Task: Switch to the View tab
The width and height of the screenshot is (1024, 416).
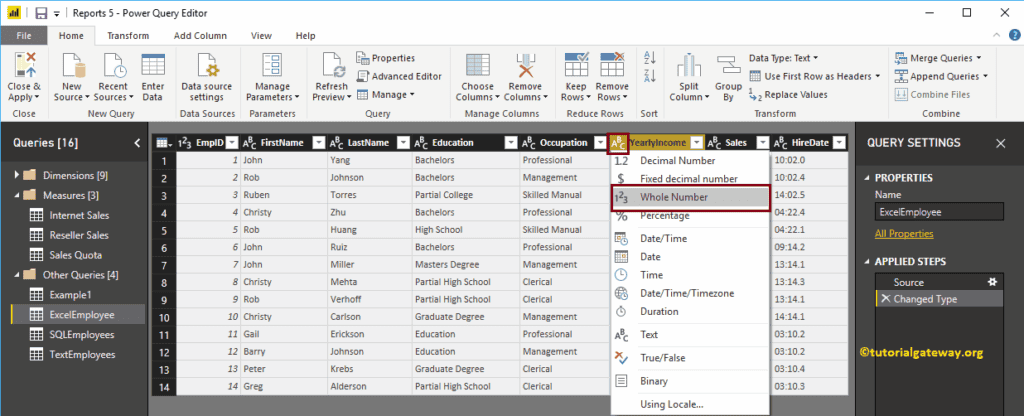Action: [261, 36]
